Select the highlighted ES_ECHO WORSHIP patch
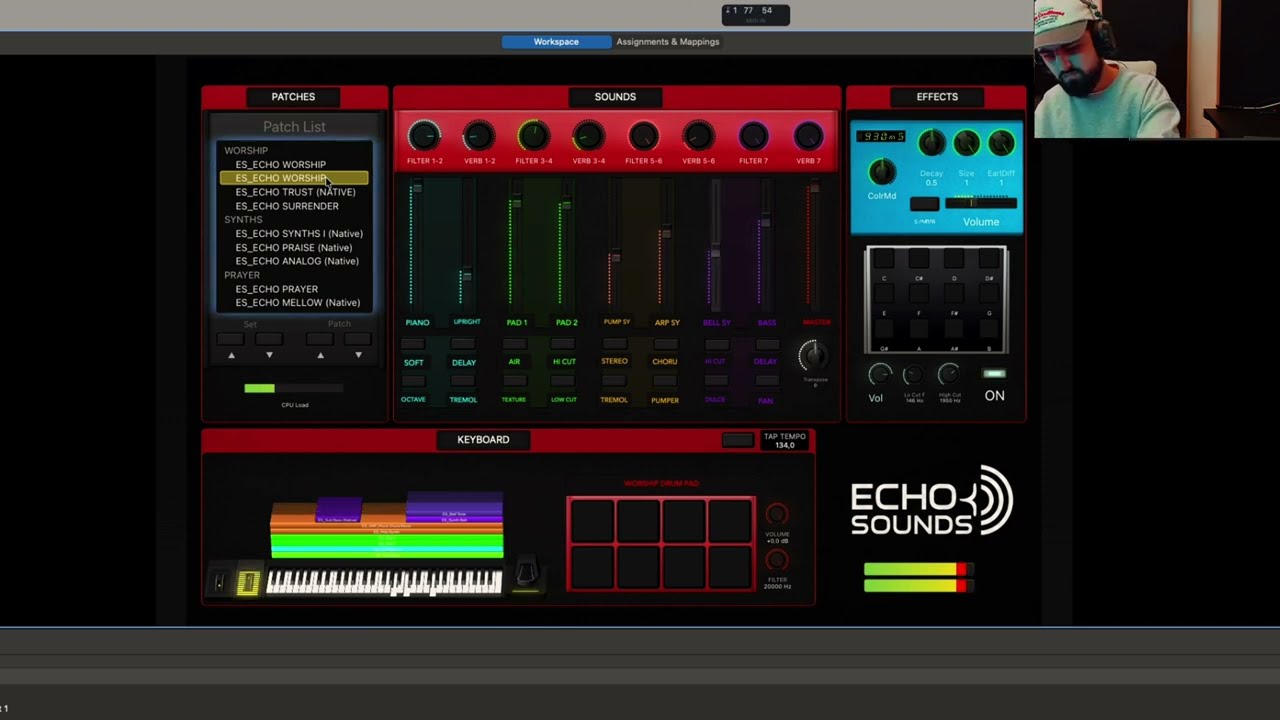 pos(294,178)
